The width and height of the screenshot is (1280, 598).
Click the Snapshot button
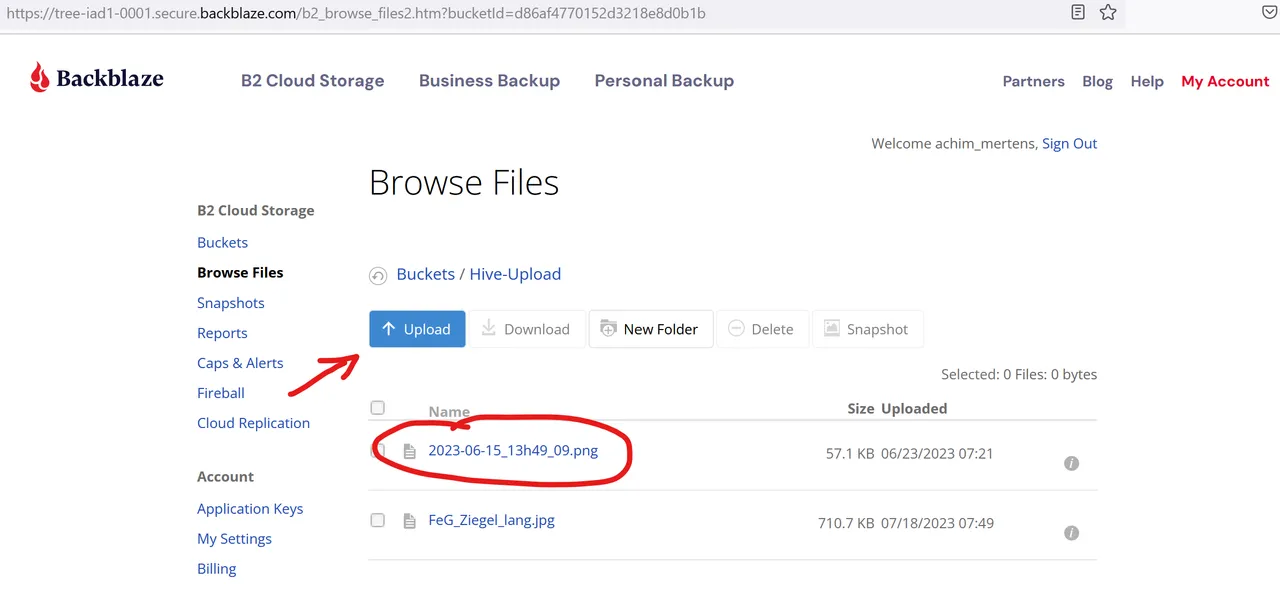pos(868,329)
